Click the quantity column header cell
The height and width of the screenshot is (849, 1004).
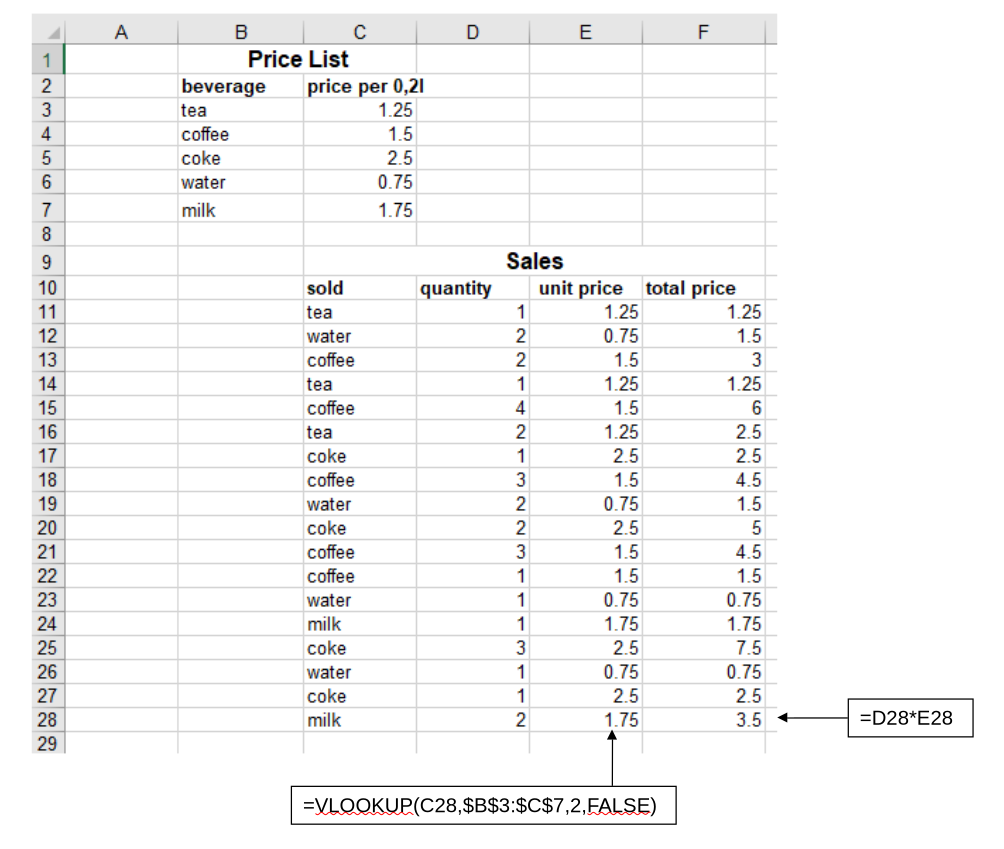click(x=473, y=288)
